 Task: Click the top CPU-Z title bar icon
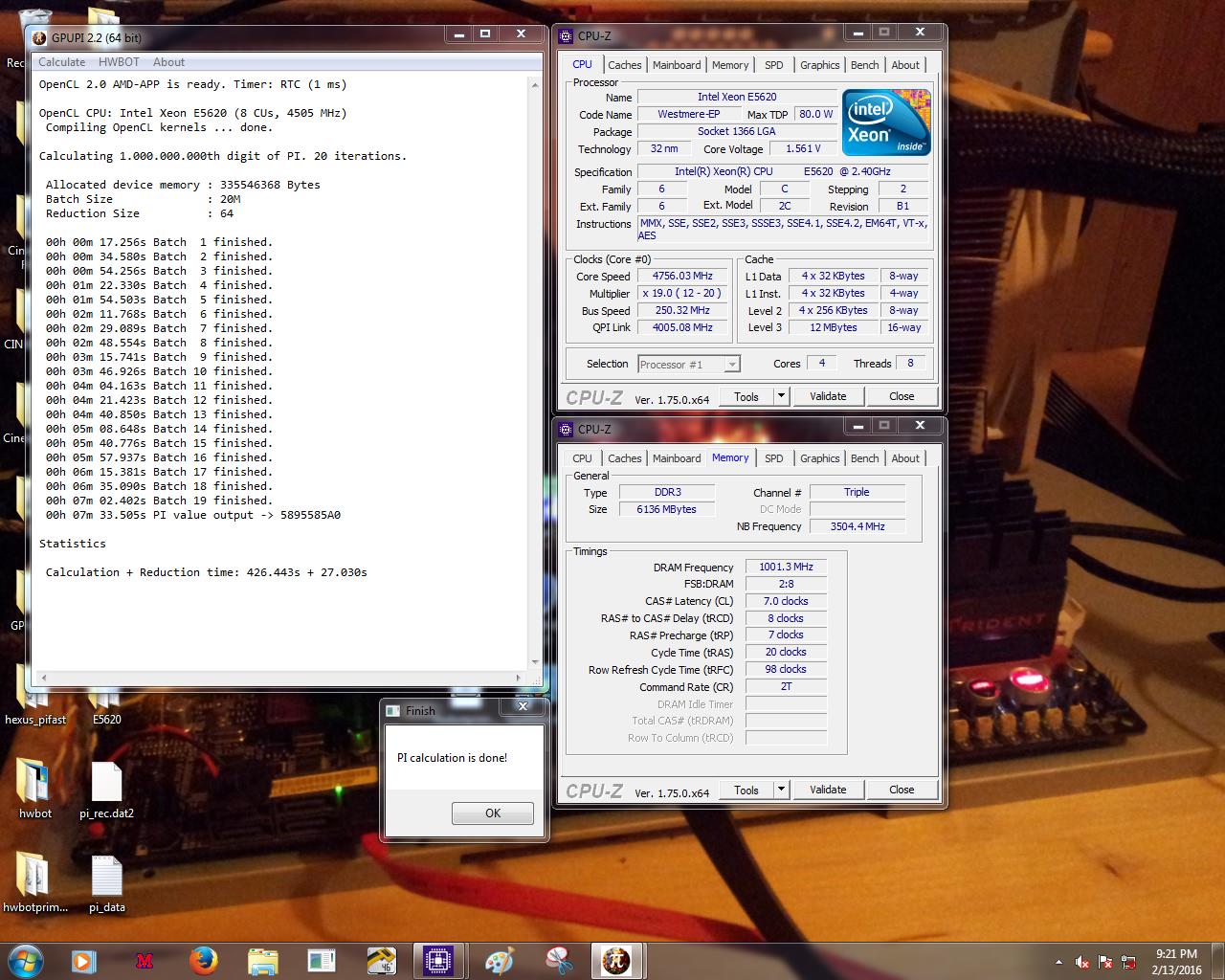coord(566,36)
